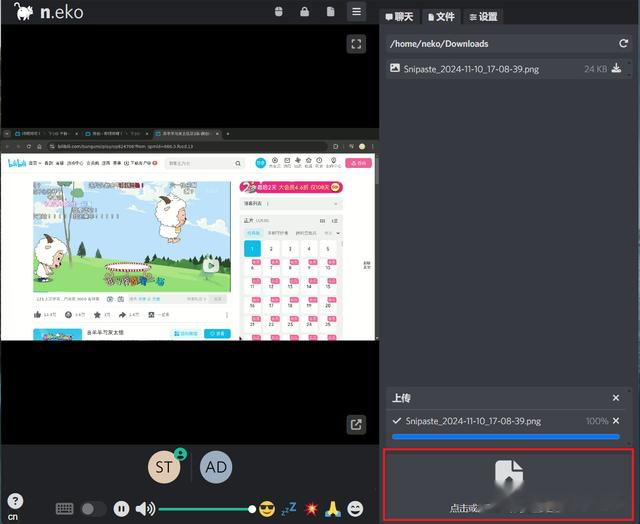Click the ST member avatar
This screenshot has width=640, height=524.
(x=164, y=467)
